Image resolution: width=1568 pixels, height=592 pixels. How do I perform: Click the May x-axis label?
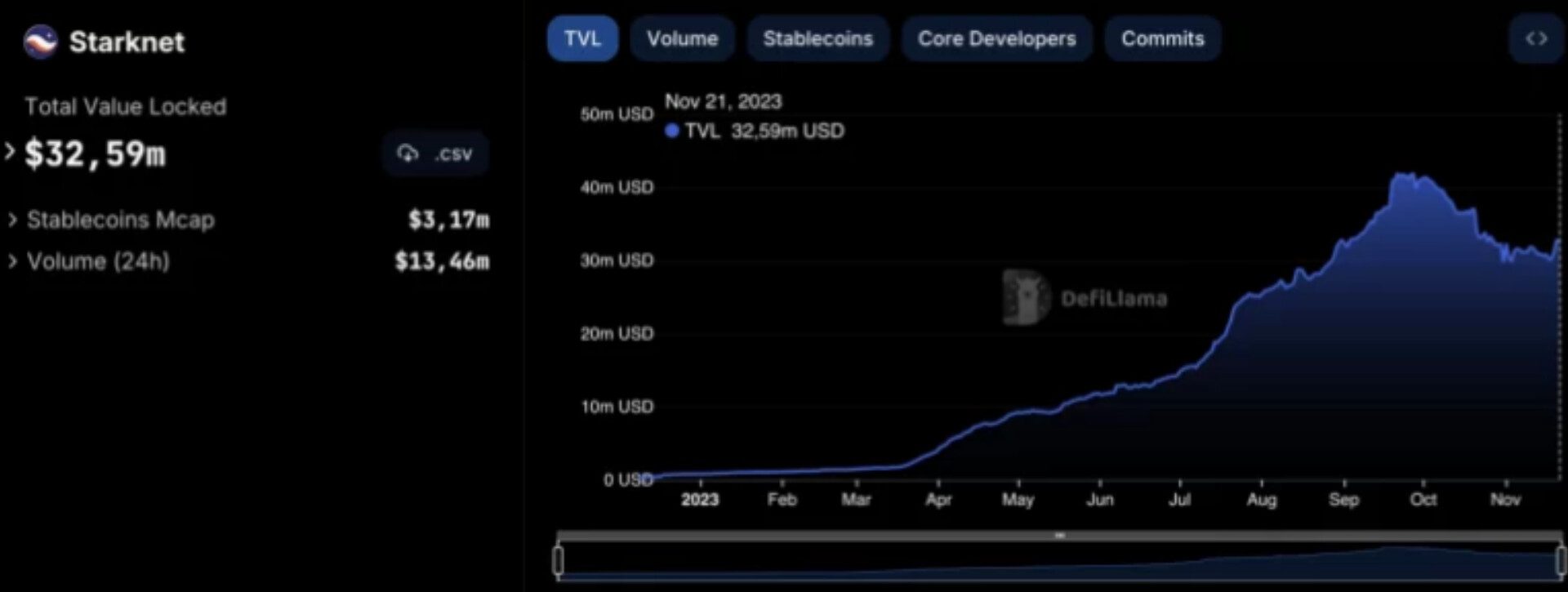(1018, 500)
